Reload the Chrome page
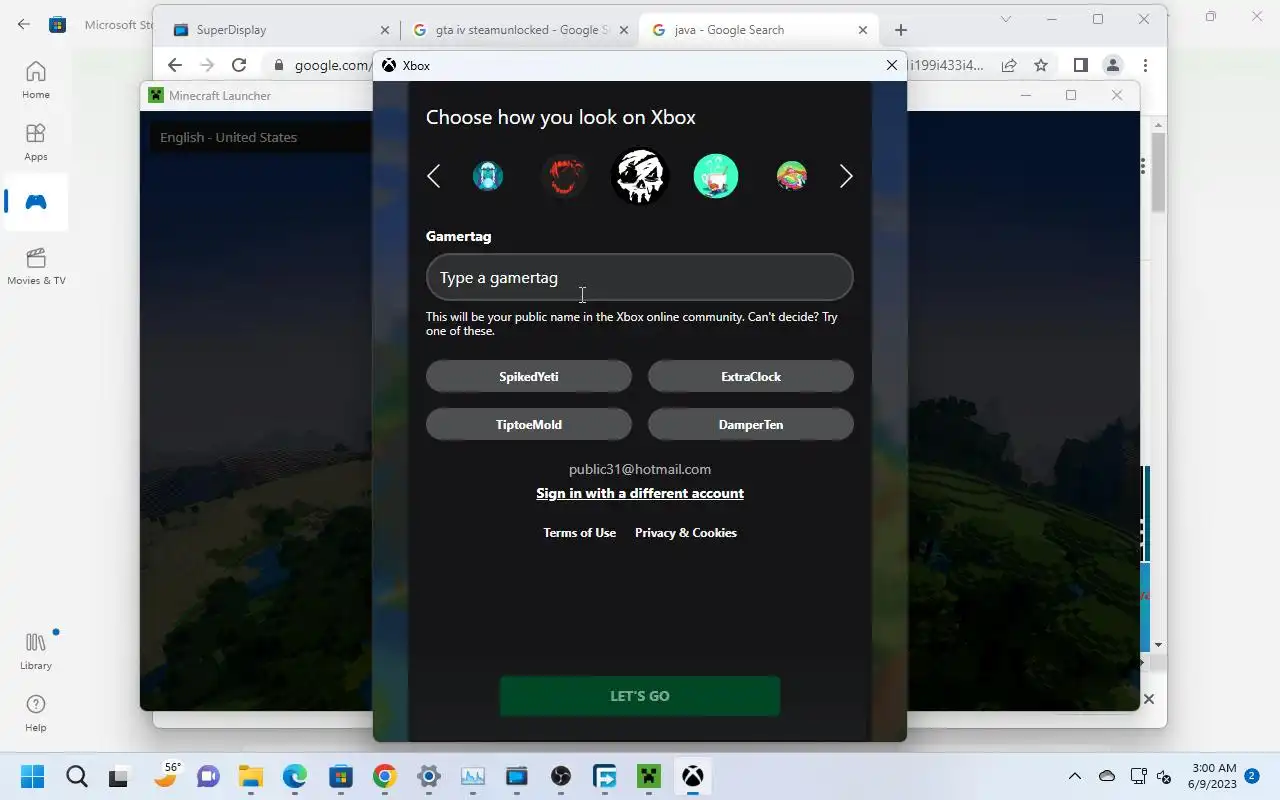Screen dimensions: 1280x800 click(239, 65)
